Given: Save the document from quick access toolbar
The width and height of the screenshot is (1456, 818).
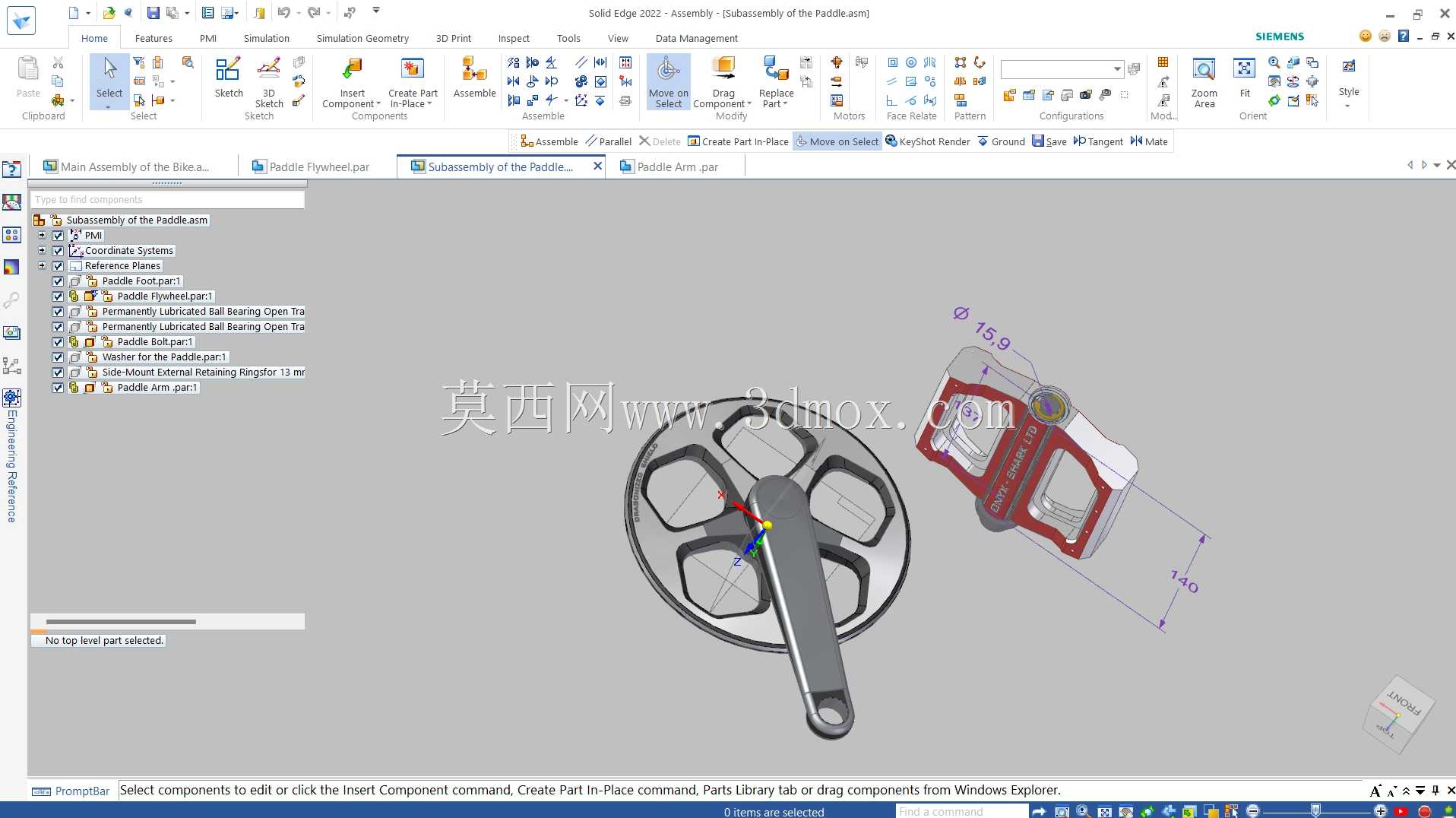Looking at the screenshot, I should tap(153, 12).
